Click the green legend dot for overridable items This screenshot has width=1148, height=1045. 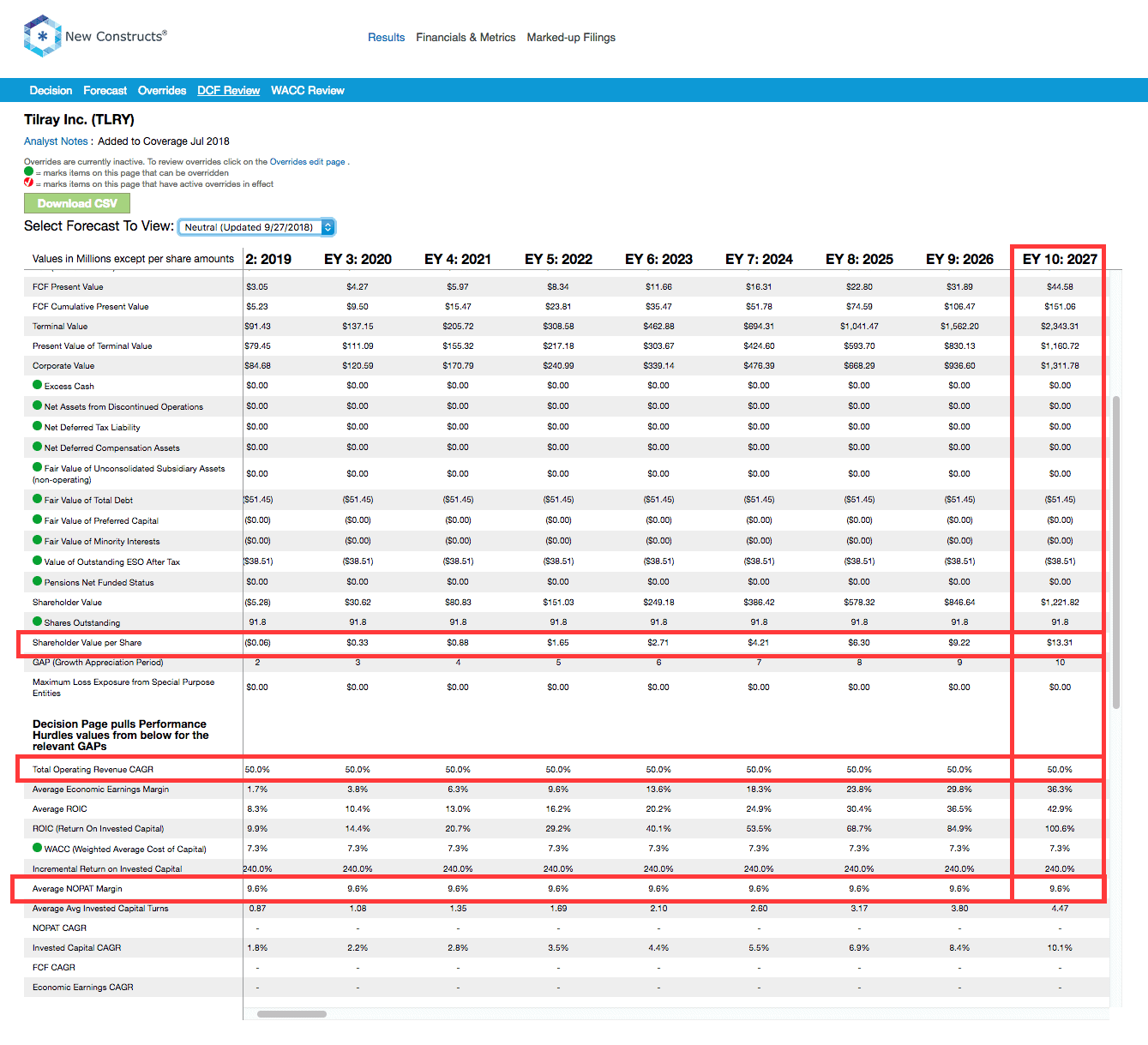tap(28, 171)
